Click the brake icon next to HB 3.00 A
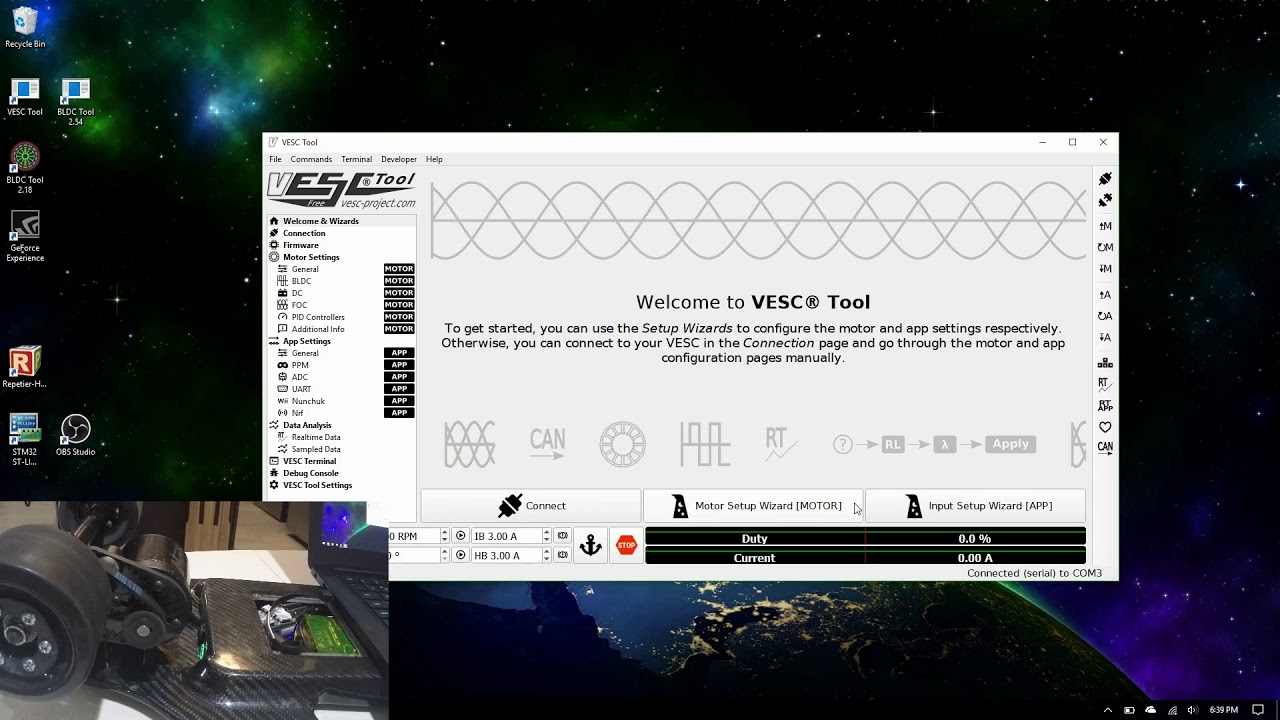 563,555
